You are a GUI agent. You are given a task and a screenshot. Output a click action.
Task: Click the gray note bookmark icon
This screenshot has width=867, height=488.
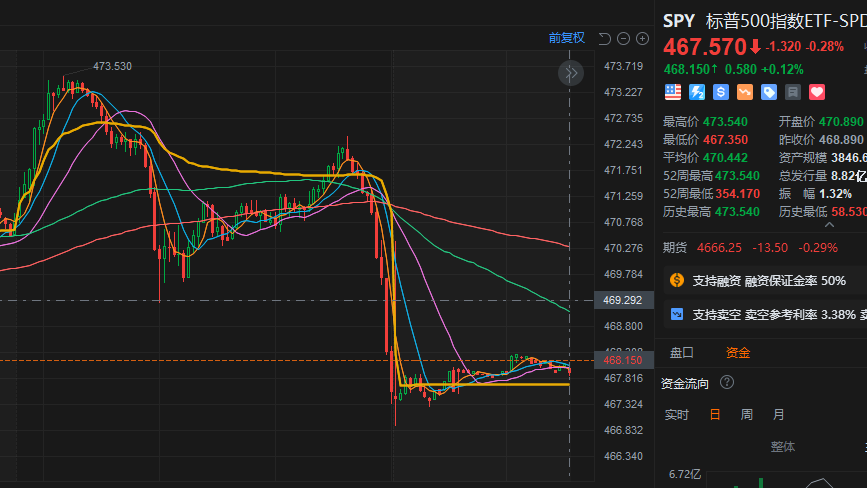click(793, 92)
